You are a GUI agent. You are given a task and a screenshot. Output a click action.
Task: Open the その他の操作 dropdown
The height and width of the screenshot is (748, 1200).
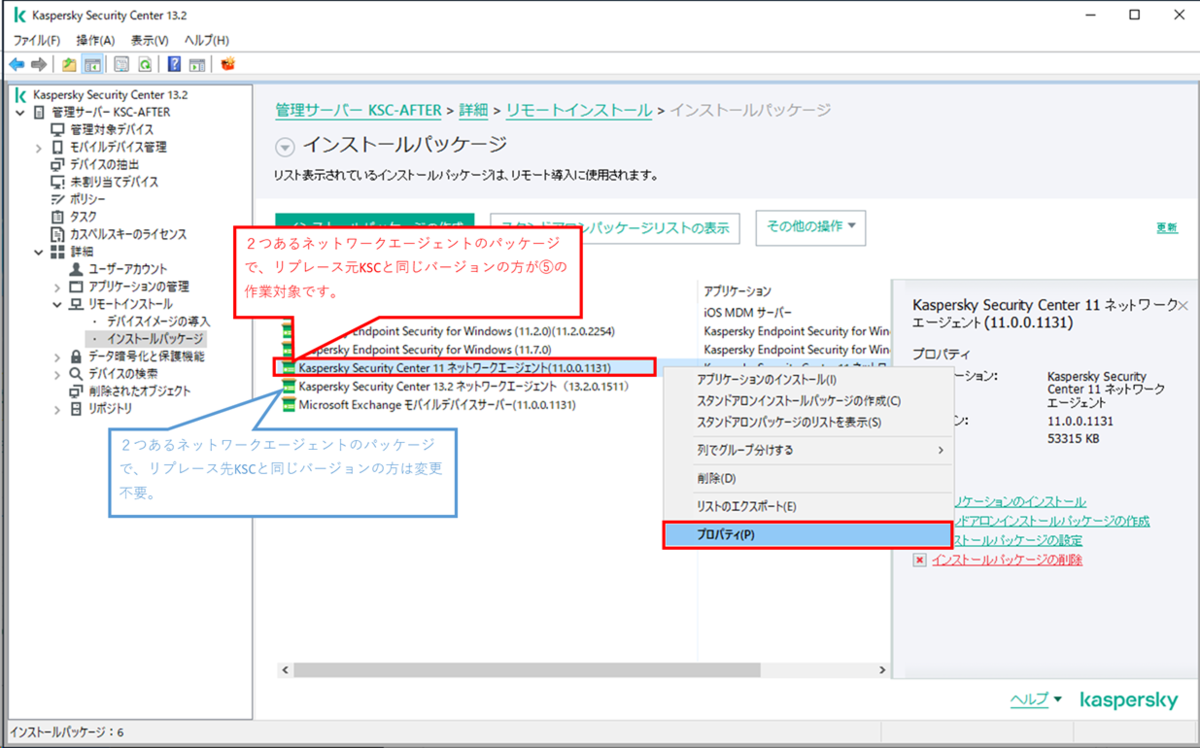coord(810,227)
